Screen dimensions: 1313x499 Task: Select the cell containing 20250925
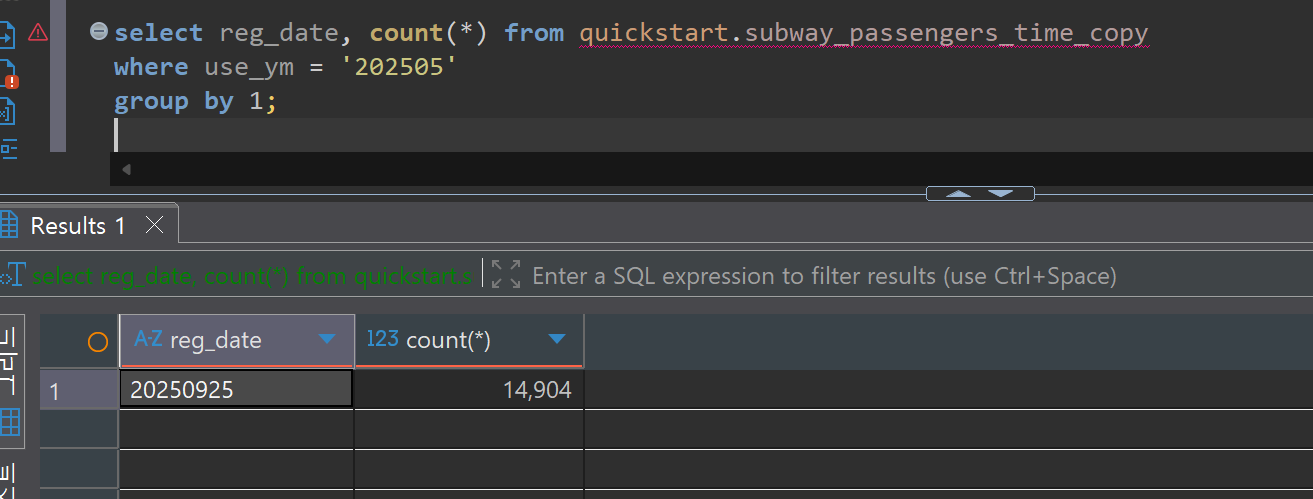coord(235,390)
